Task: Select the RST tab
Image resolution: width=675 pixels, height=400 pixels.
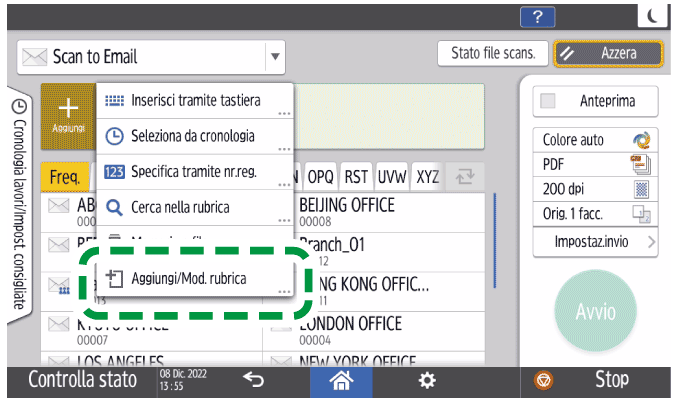Action: (356, 177)
